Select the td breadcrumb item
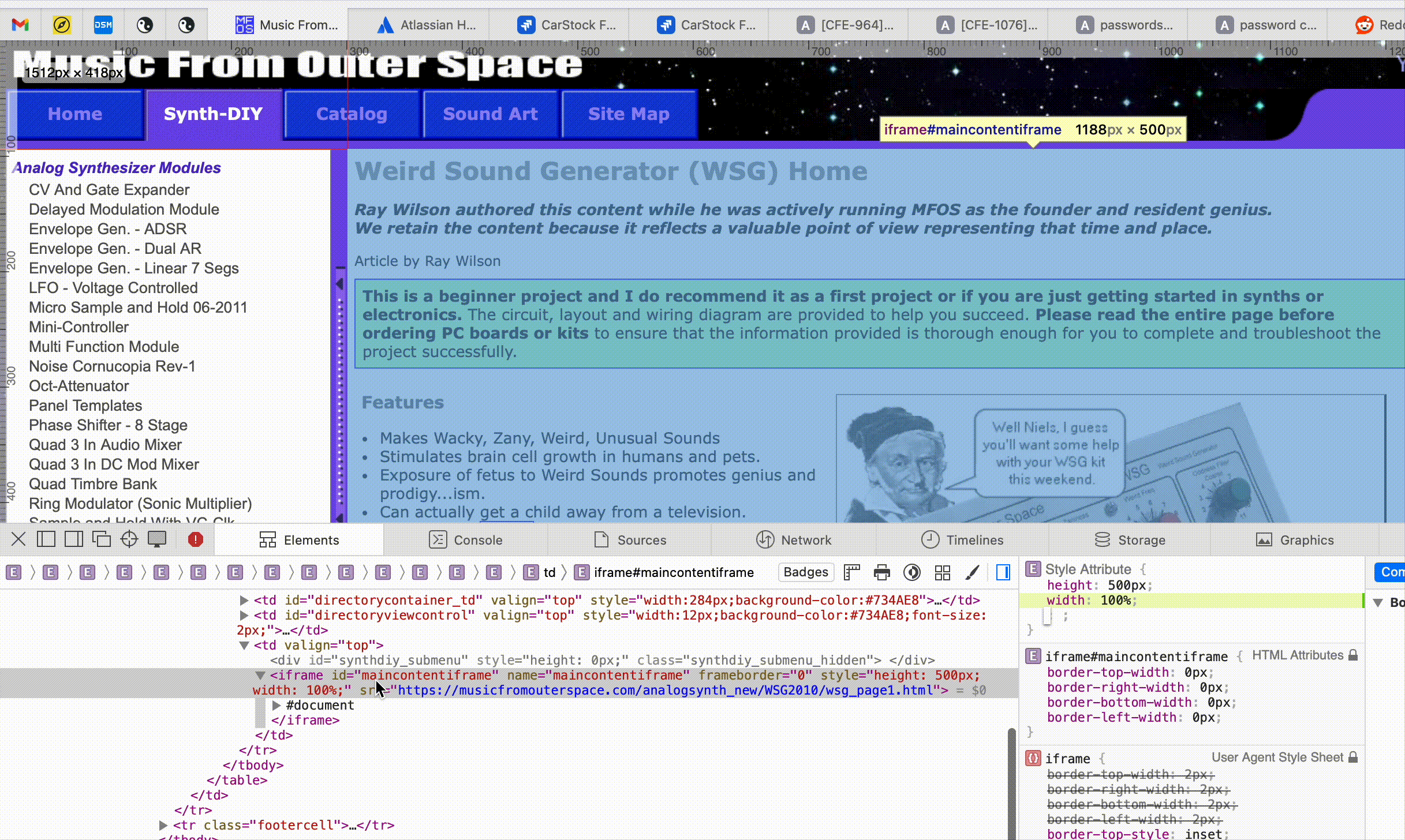The width and height of the screenshot is (1405, 840). point(540,572)
